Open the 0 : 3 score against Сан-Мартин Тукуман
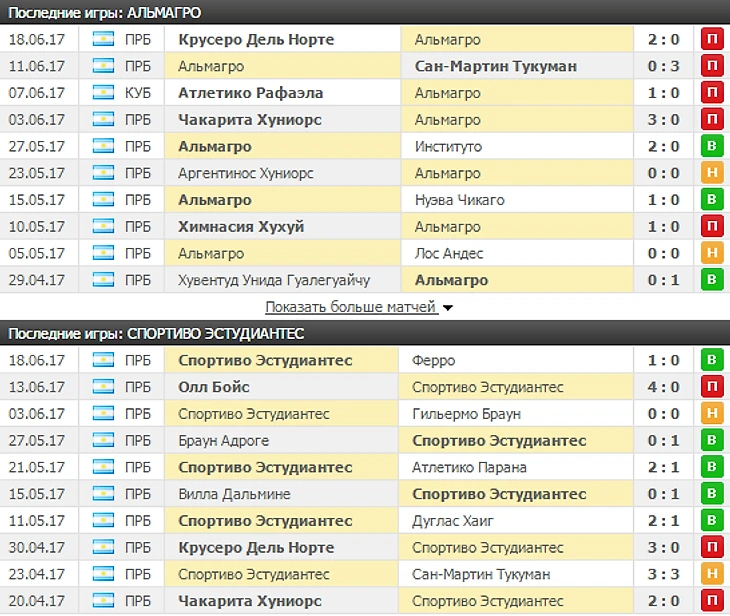The width and height of the screenshot is (730, 616). (664, 67)
